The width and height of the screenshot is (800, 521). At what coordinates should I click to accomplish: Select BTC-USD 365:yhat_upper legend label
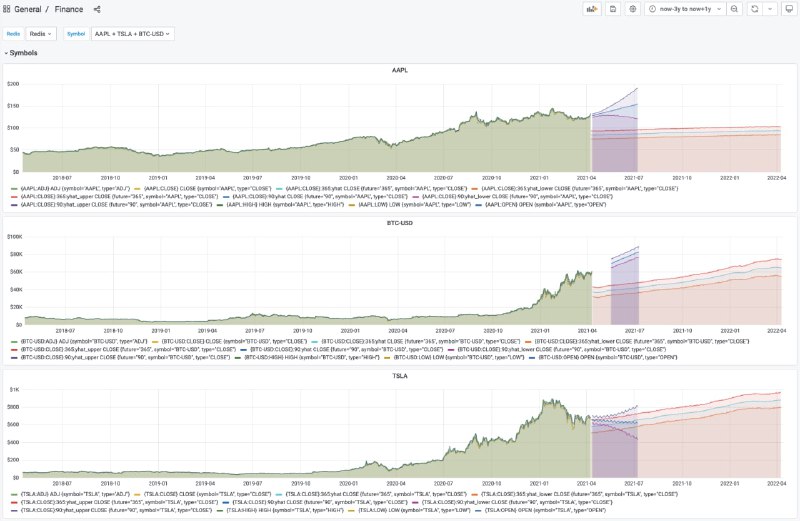[128, 350]
